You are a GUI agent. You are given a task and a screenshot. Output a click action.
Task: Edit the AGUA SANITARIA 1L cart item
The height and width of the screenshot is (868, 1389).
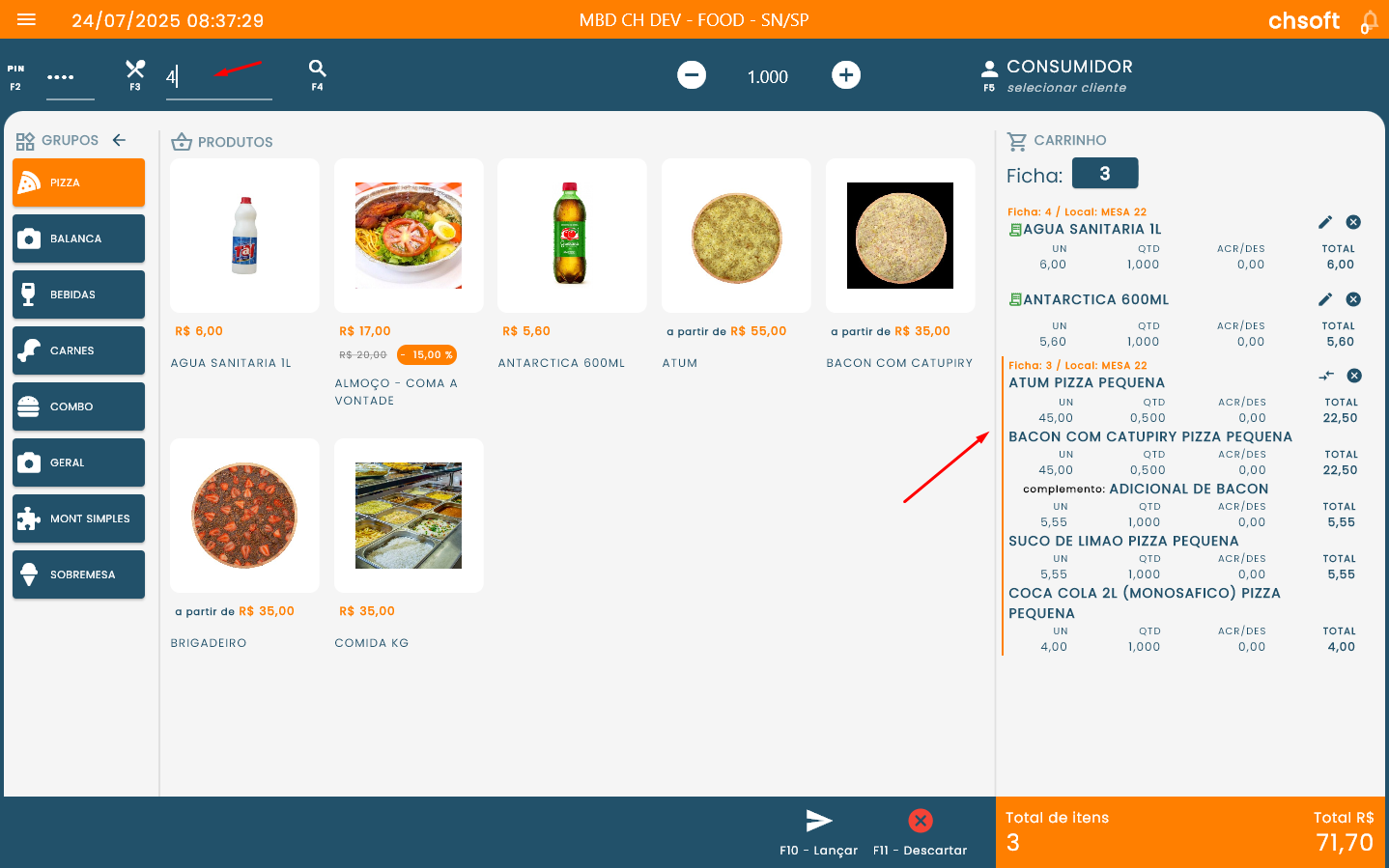click(x=1324, y=222)
